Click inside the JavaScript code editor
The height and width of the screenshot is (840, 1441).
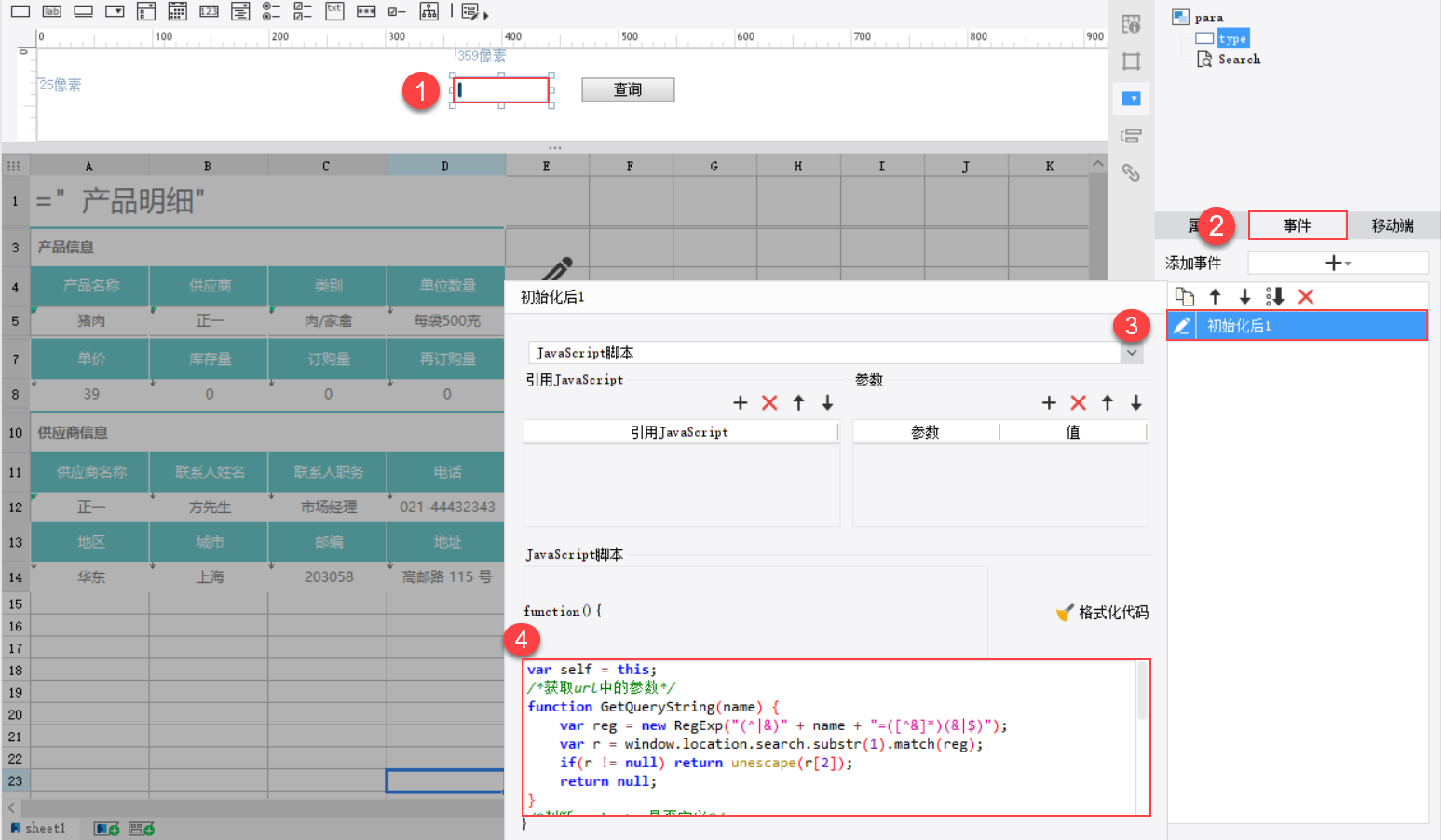tap(830, 738)
